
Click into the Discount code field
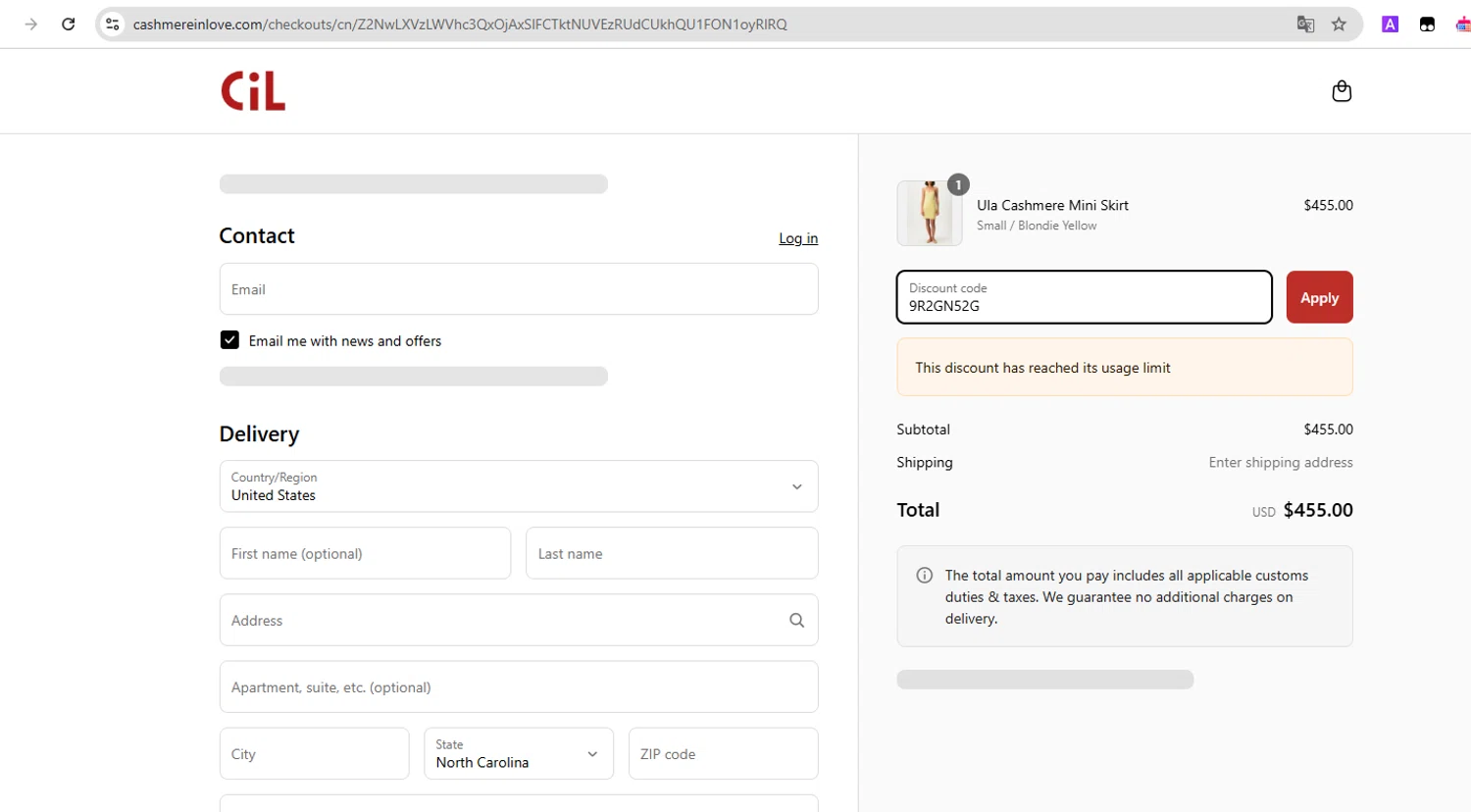(x=1084, y=297)
